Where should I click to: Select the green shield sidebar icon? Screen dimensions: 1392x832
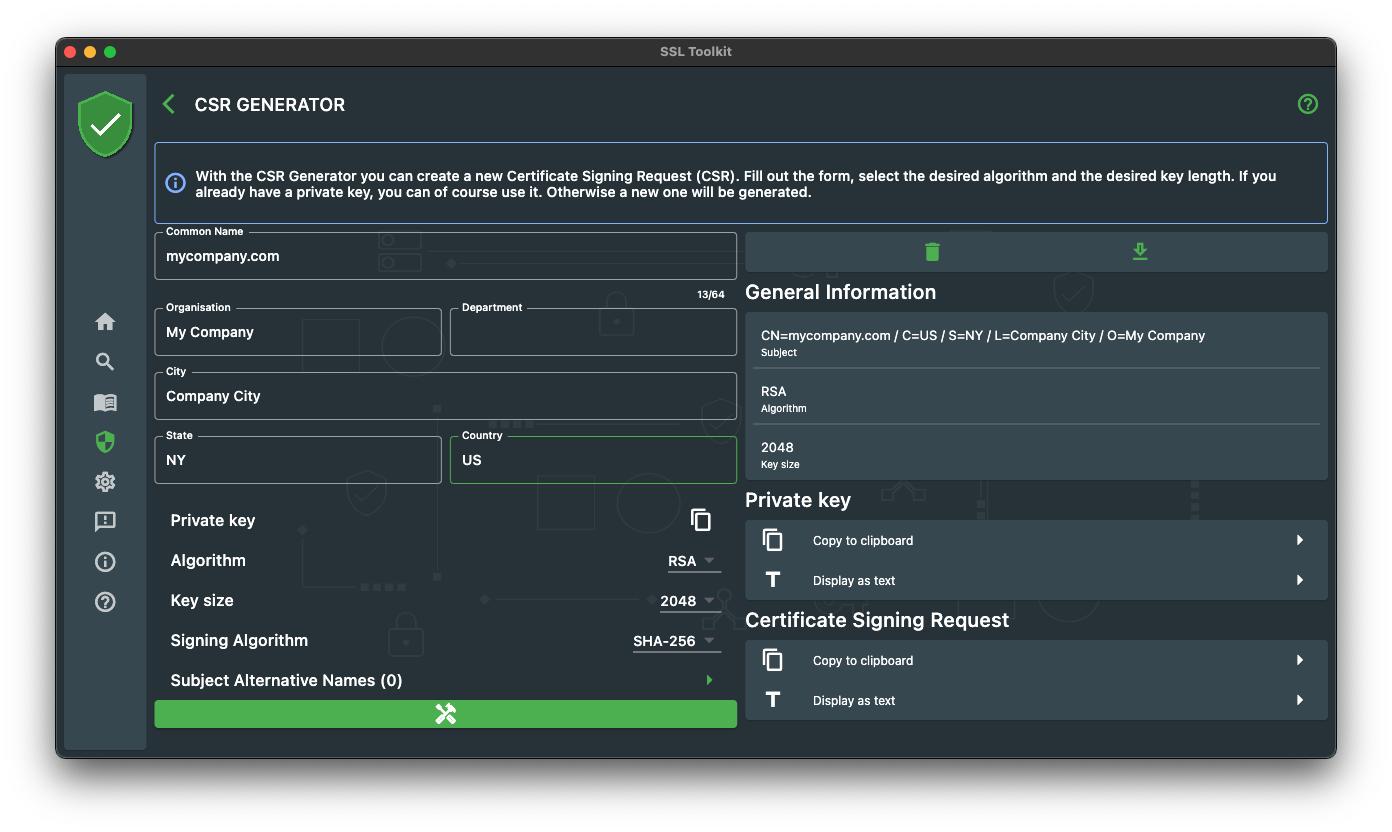click(105, 442)
